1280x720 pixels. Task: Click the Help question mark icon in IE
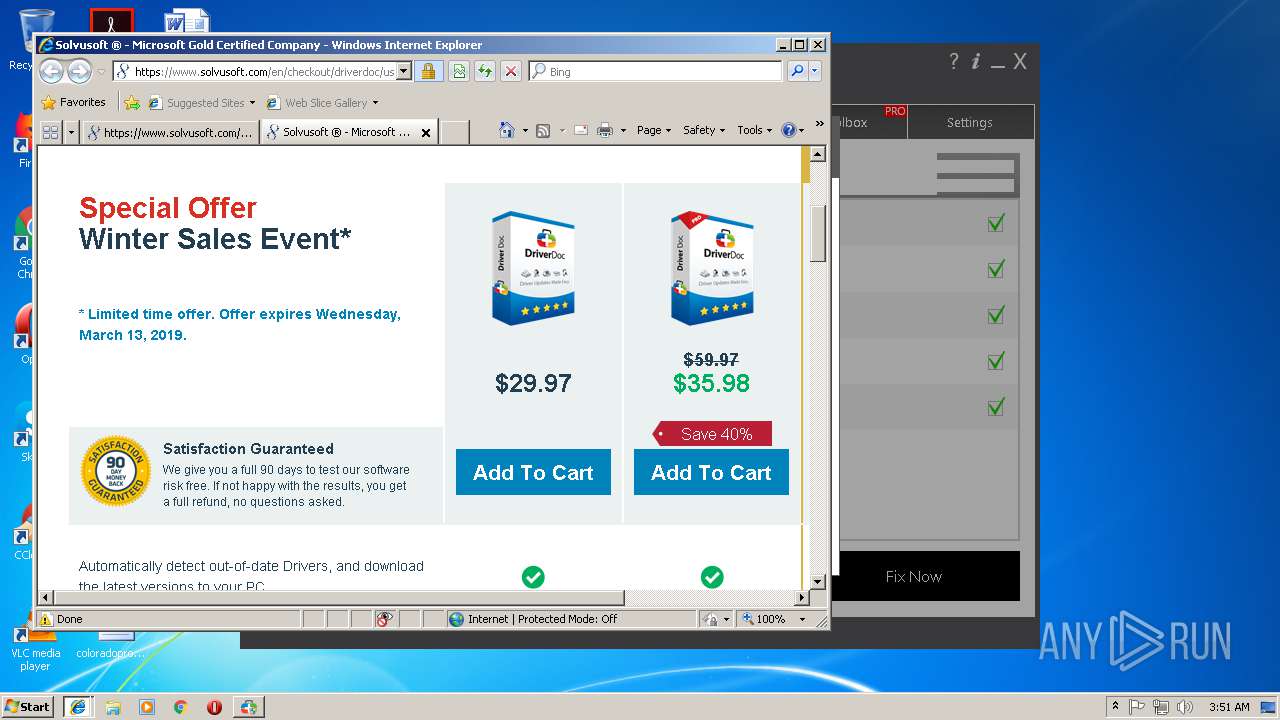[x=788, y=130]
